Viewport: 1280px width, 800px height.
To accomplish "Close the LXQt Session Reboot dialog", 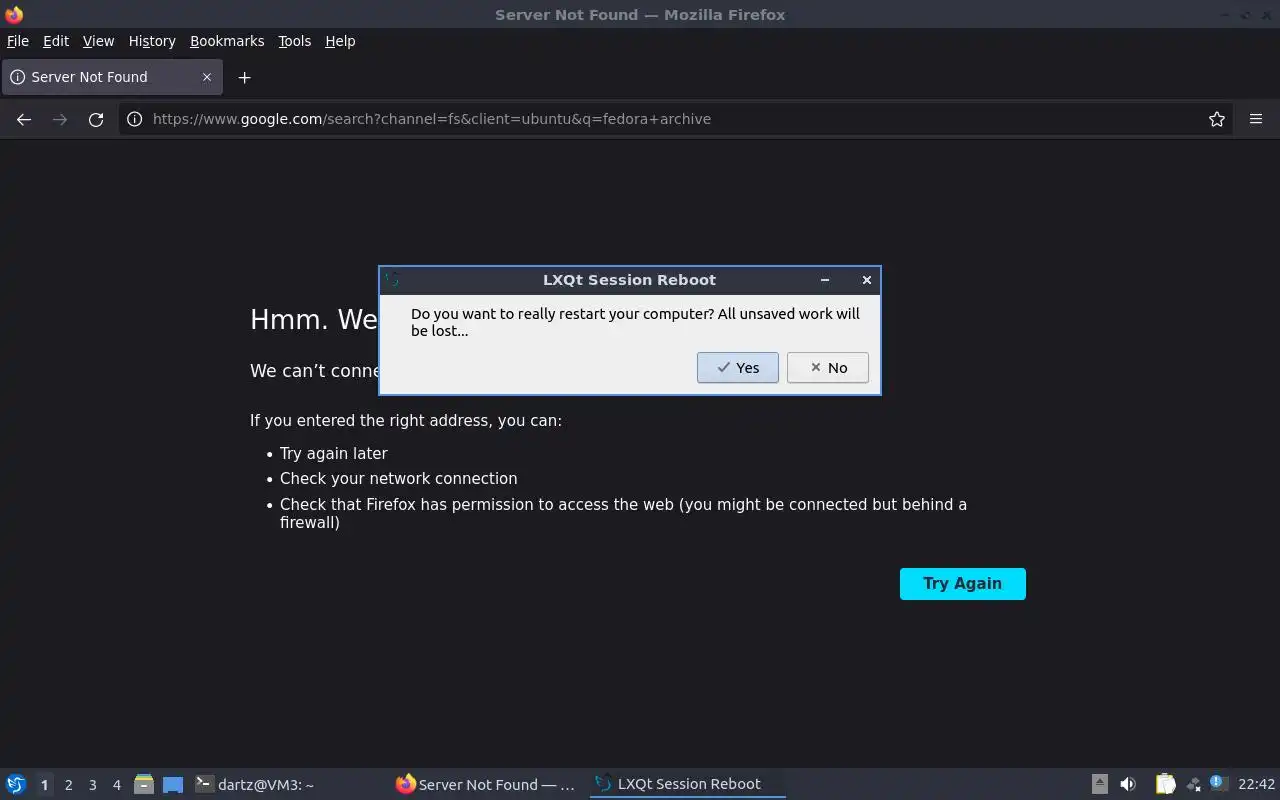I will point(867,280).
